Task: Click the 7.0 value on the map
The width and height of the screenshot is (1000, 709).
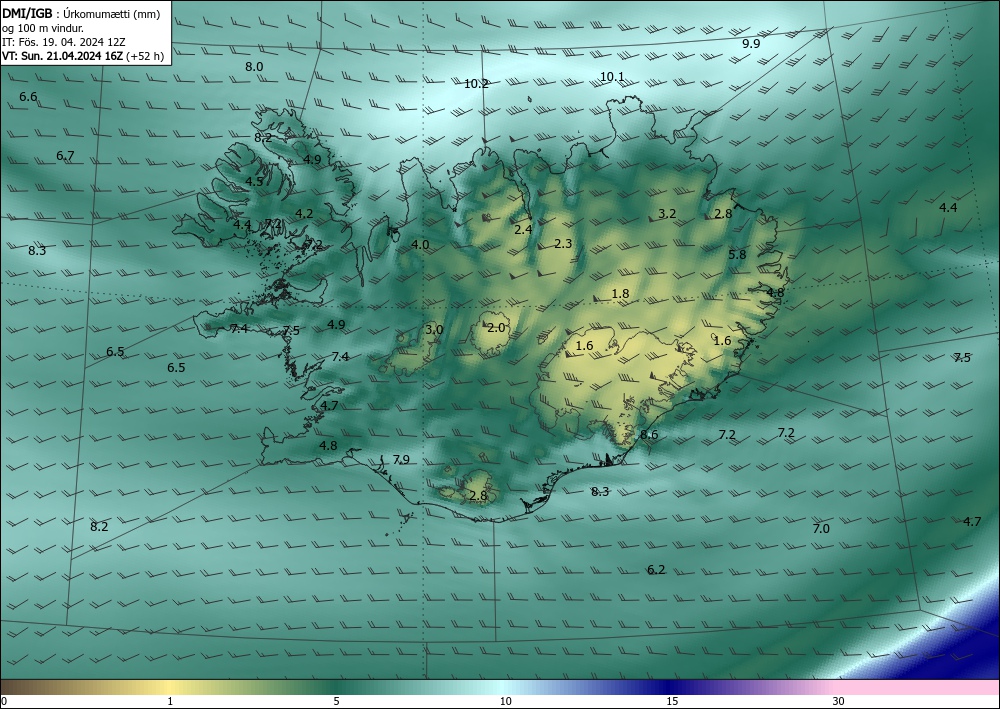Action: coord(821,529)
